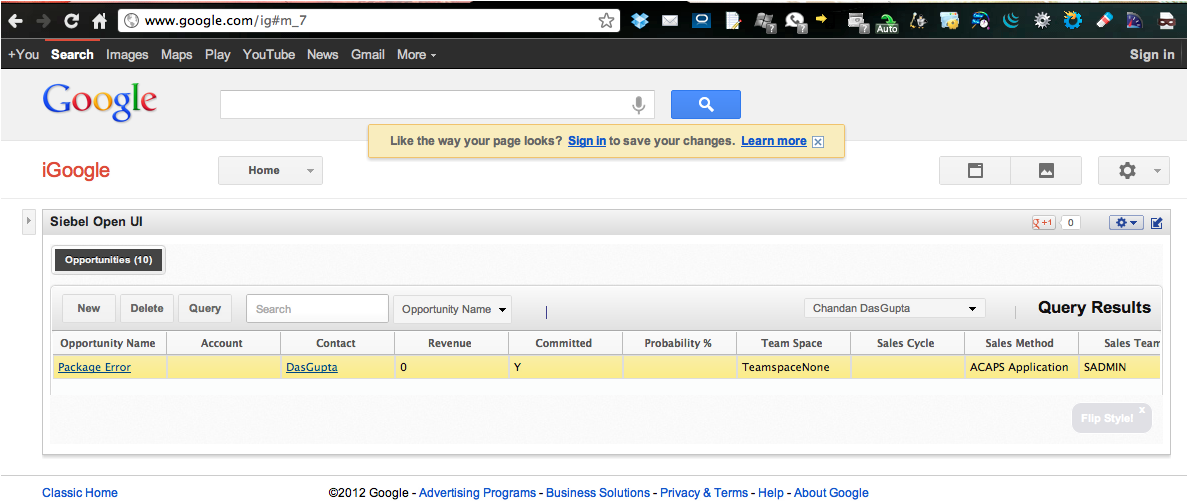
Task: Open the browser home page icon
Action: click(x=99, y=21)
